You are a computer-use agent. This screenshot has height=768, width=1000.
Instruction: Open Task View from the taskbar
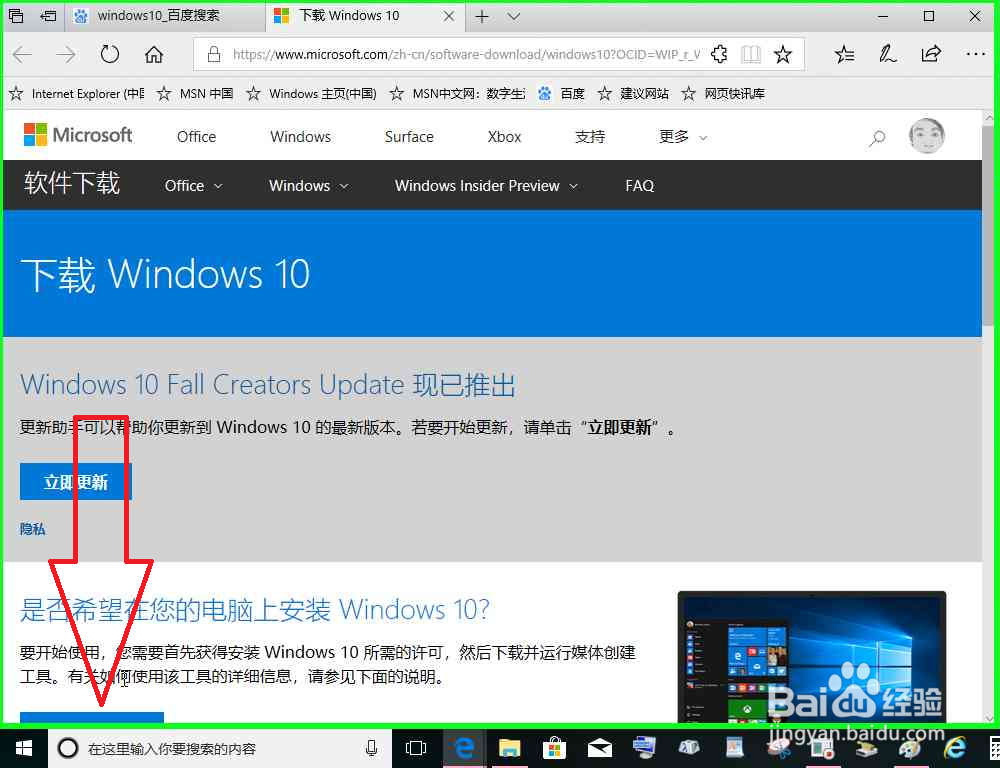pos(416,747)
